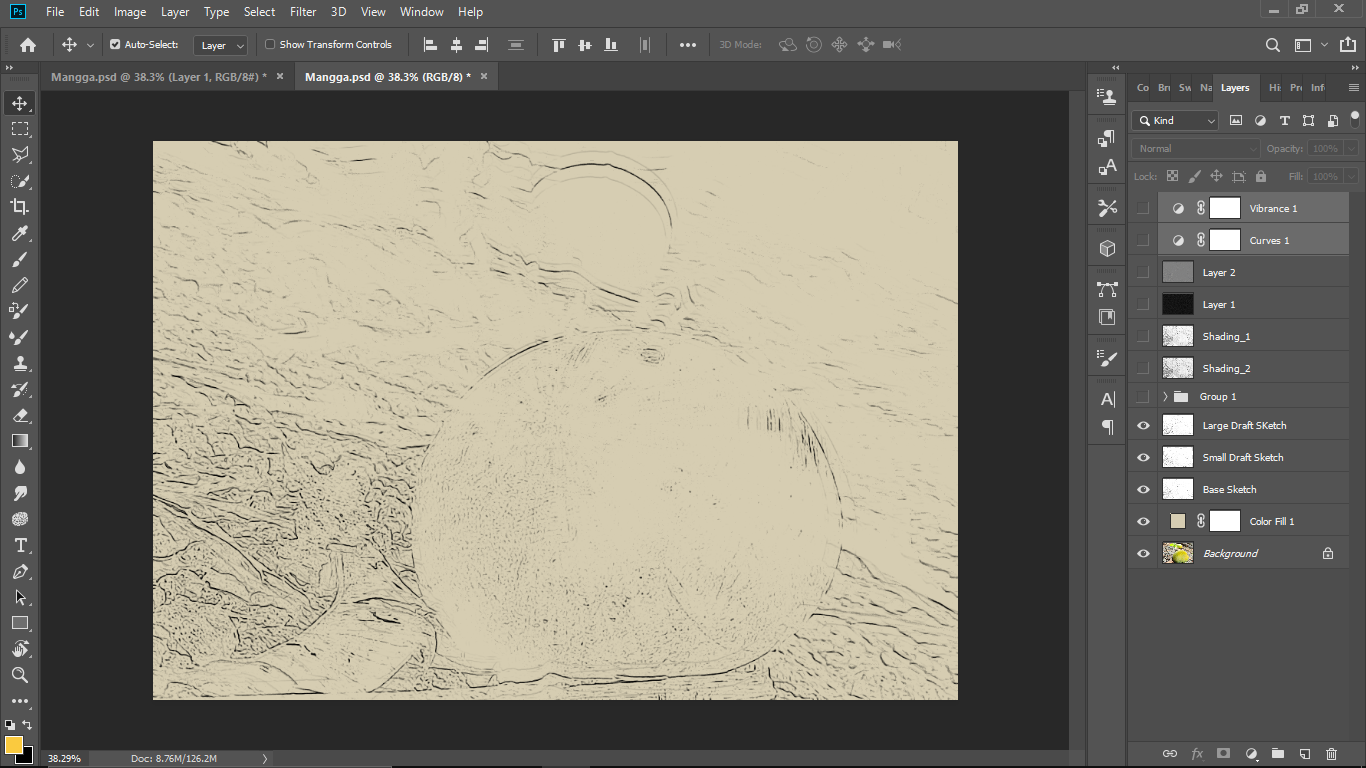Viewport: 1366px width, 768px height.
Task: Pick the Horizontal Type tool
Action: click(19, 545)
